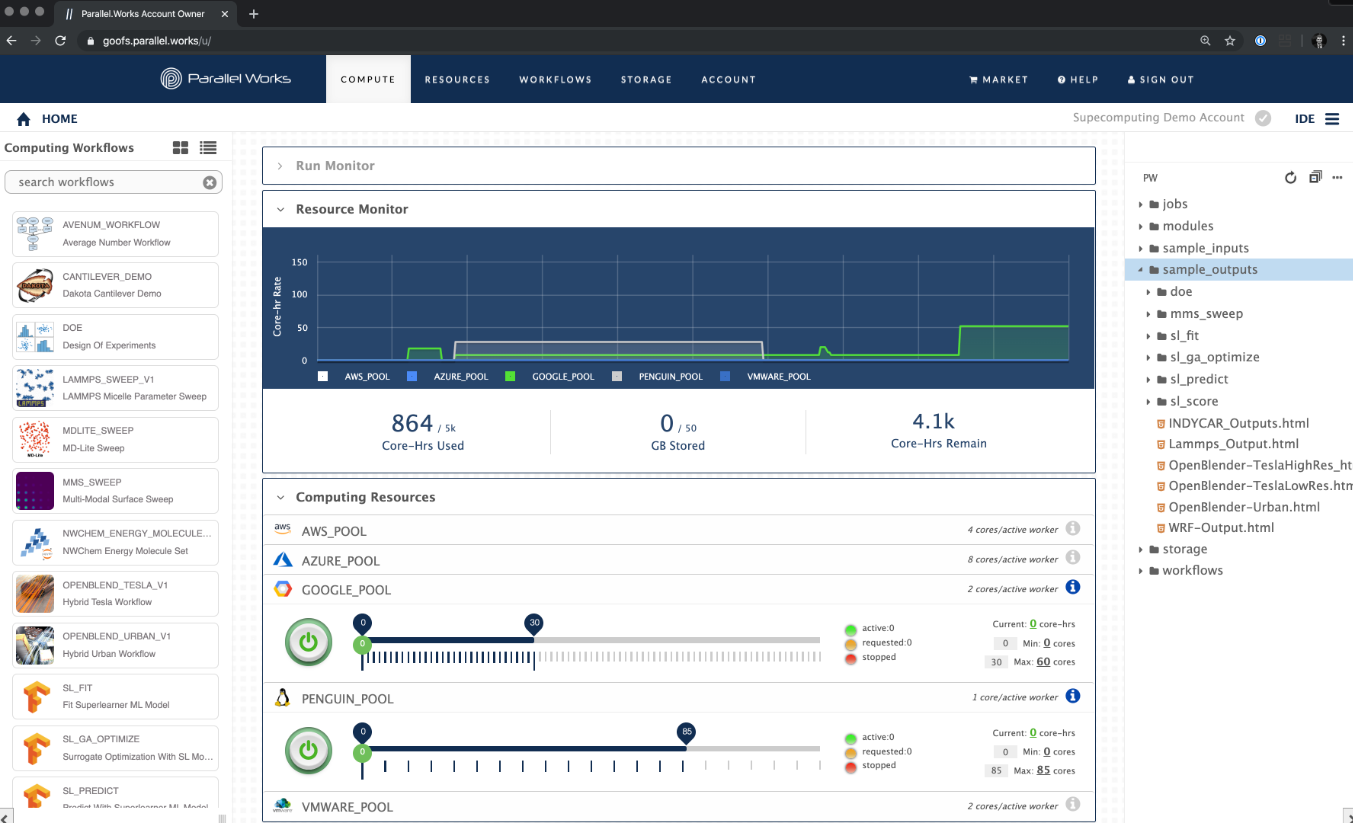Clear the search workflows field

click(x=210, y=182)
